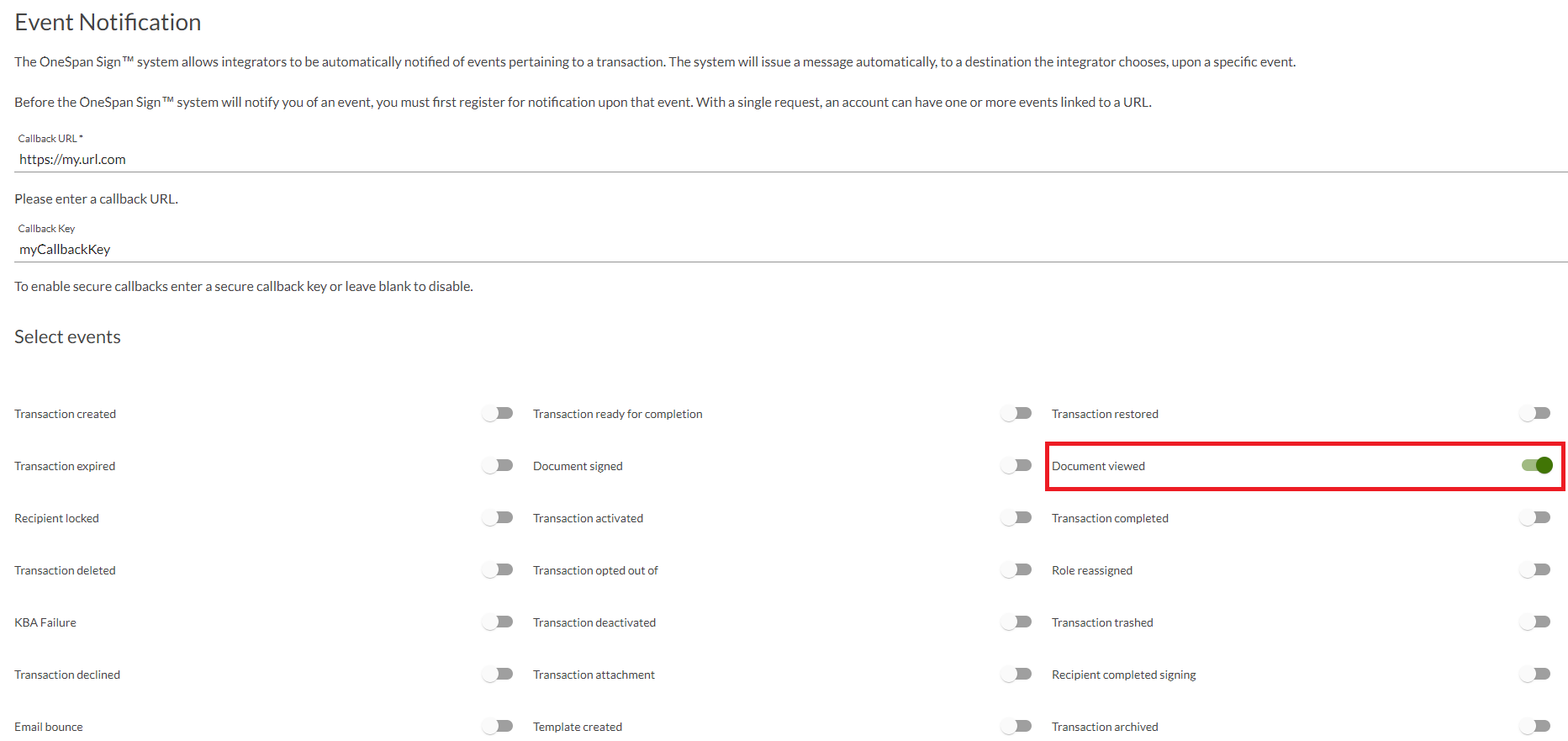This screenshot has height=741, width=1568.
Task: Switch on Transaction completed event
Action: [x=1535, y=517]
